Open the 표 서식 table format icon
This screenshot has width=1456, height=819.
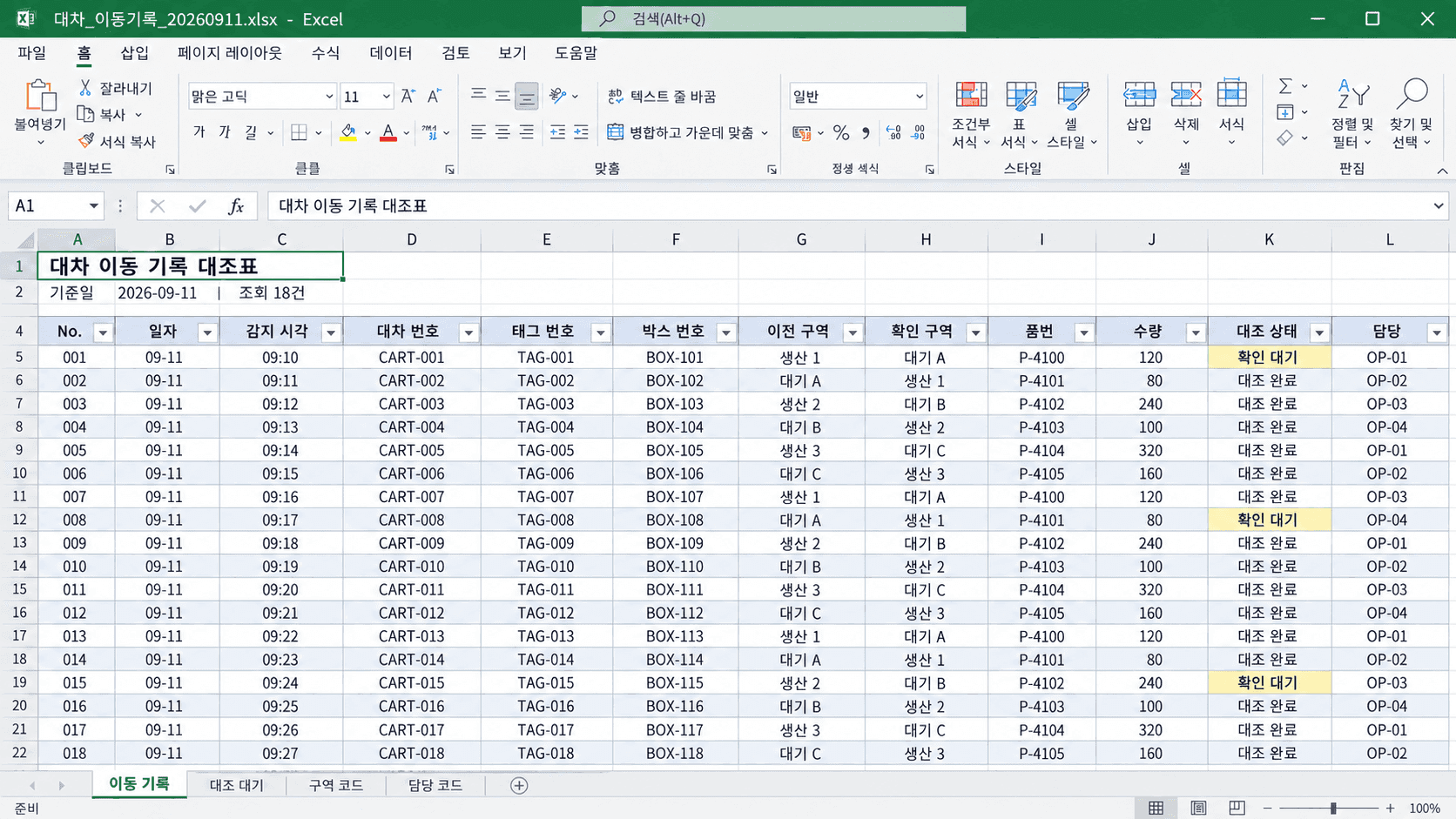(x=1020, y=95)
